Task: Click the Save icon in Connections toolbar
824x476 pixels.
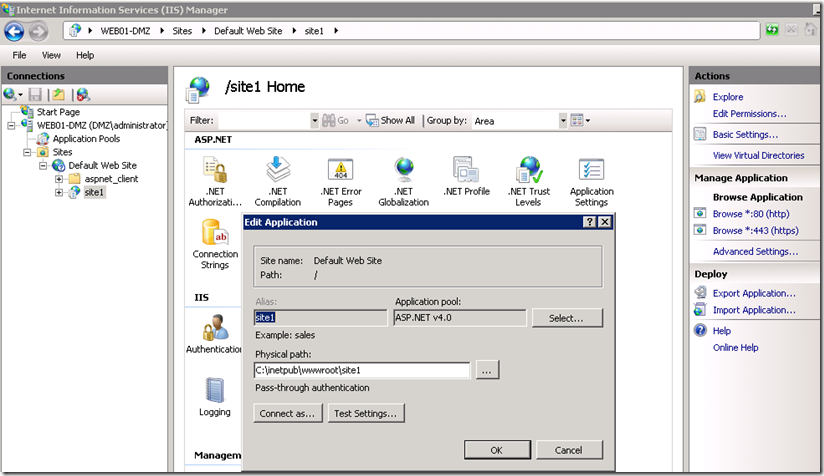Action: pyautogui.click(x=35, y=95)
